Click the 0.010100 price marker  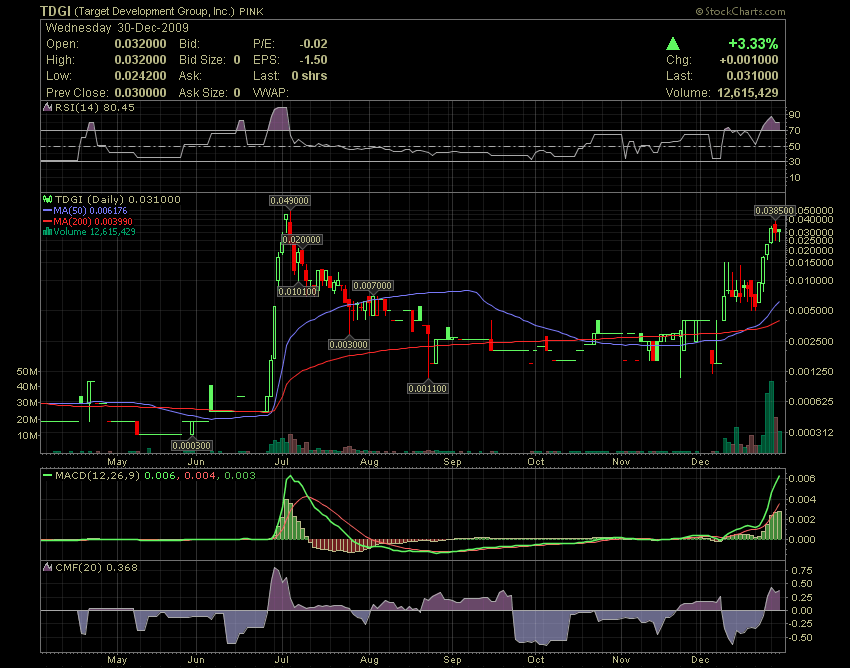click(x=298, y=292)
